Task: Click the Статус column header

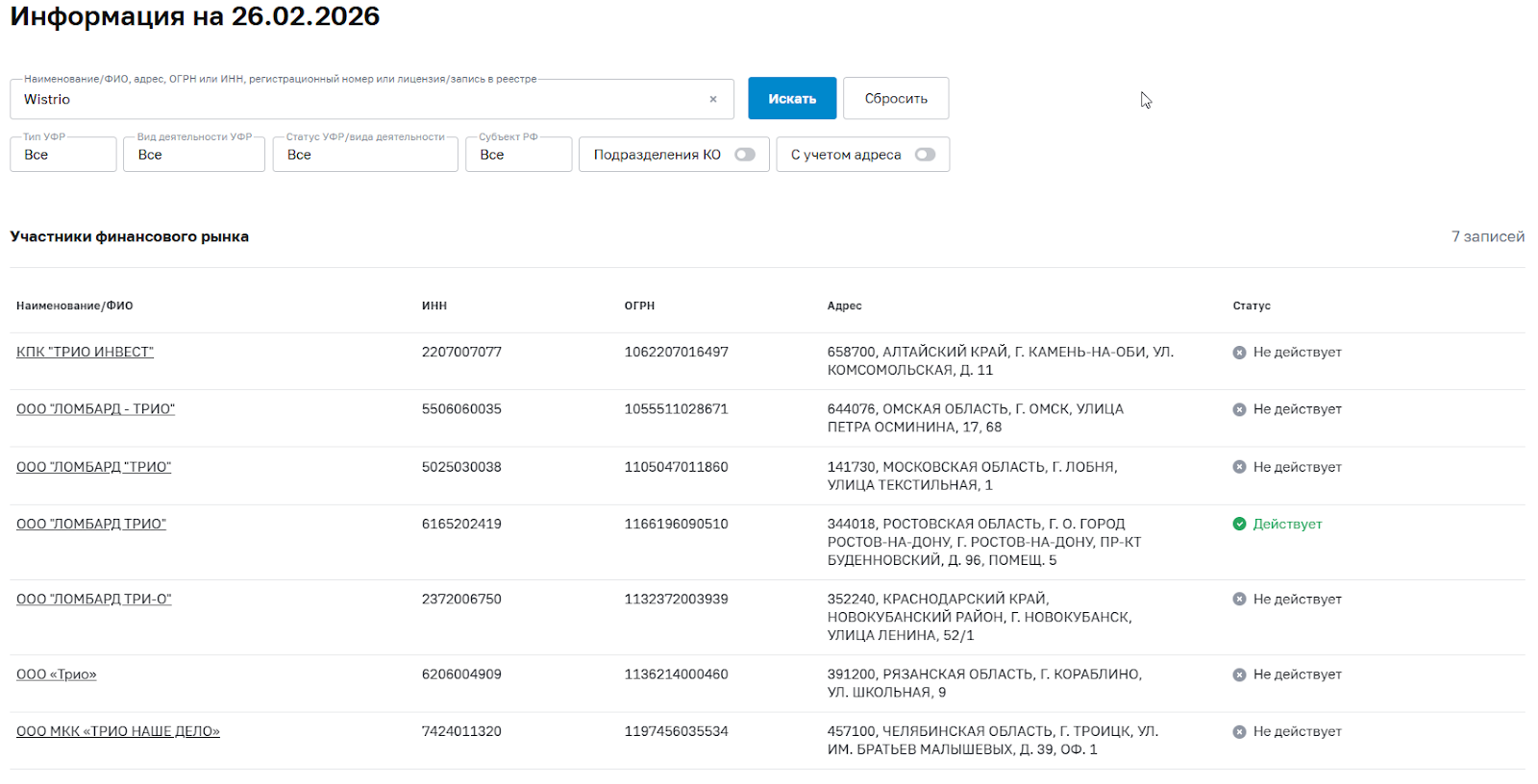Action: tap(1252, 306)
